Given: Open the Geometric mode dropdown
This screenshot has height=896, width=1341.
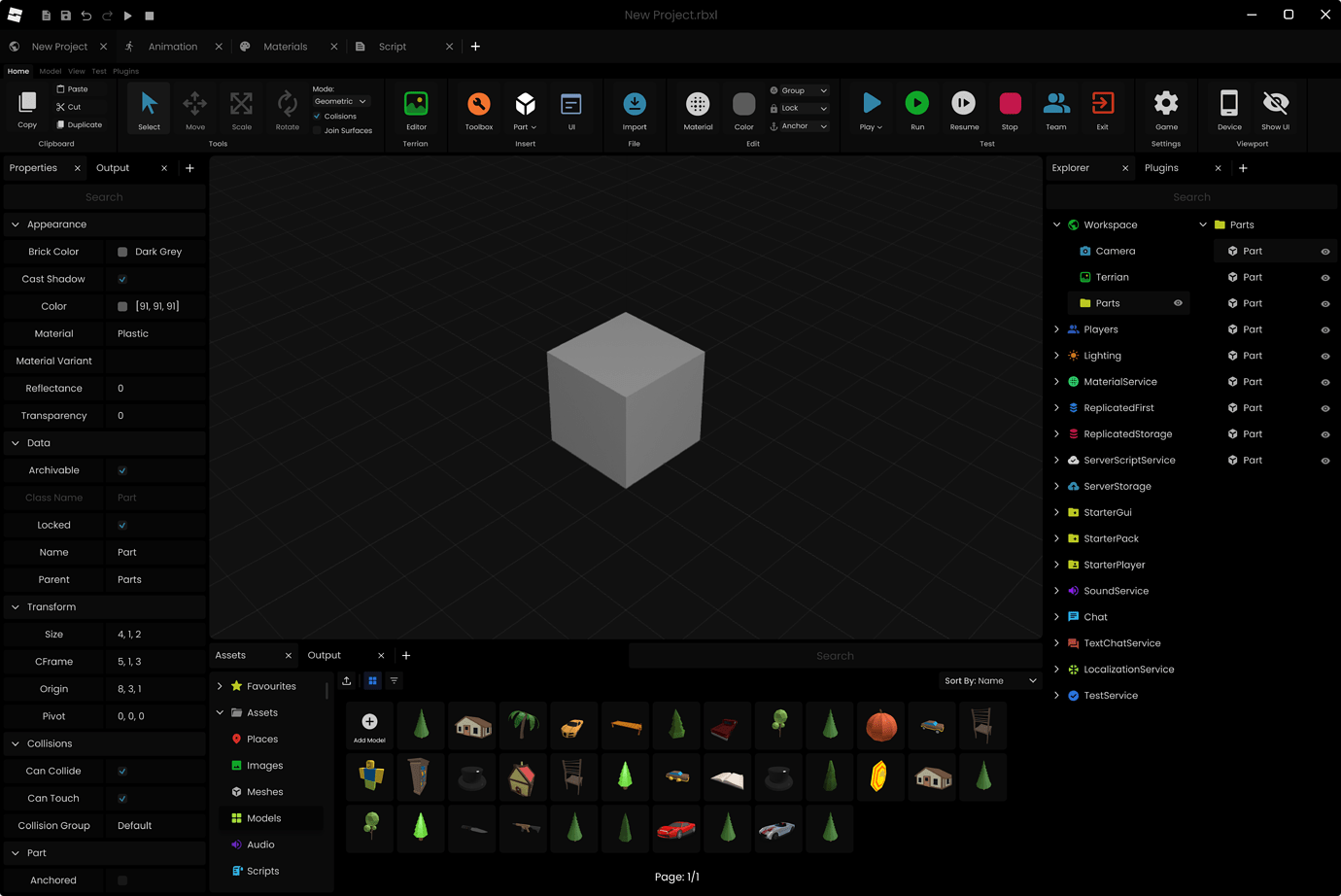Looking at the screenshot, I should 340,101.
